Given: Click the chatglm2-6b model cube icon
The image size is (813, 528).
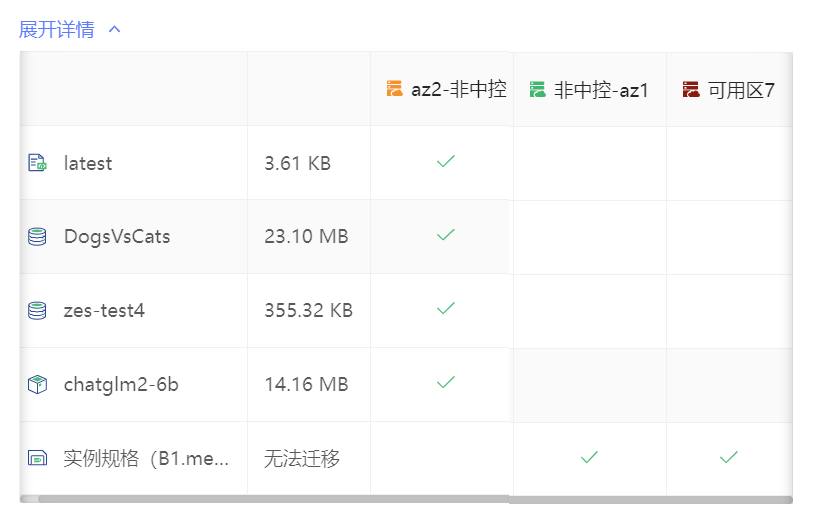Looking at the screenshot, I should tap(37, 384).
